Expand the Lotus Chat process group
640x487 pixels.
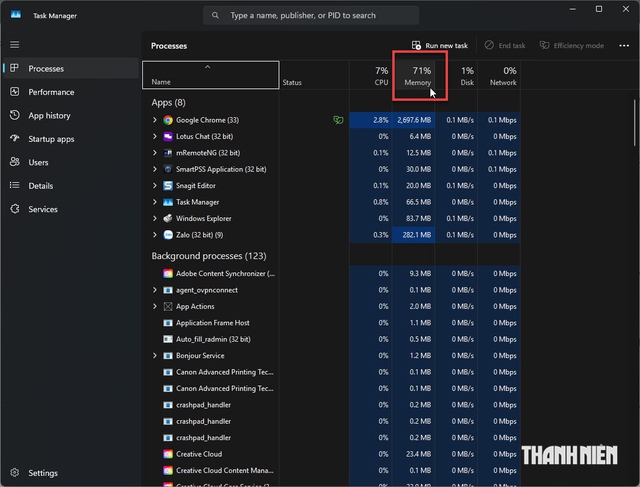click(155, 136)
